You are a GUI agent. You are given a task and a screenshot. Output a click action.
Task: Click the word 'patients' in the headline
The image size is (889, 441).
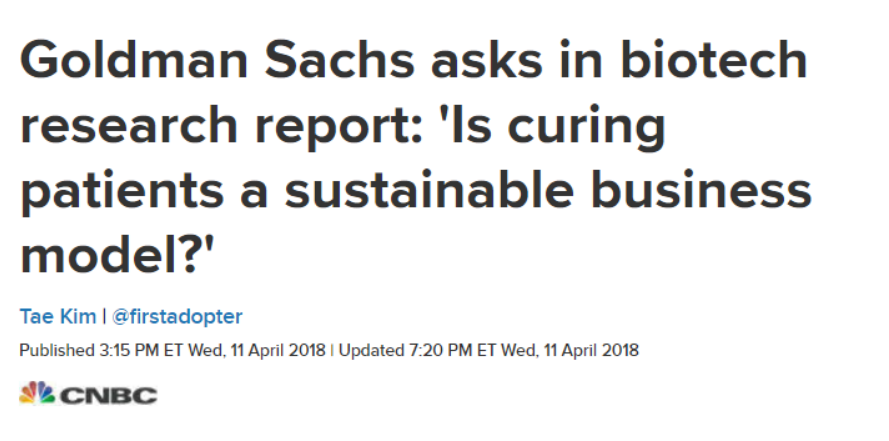click(x=122, y=192)
